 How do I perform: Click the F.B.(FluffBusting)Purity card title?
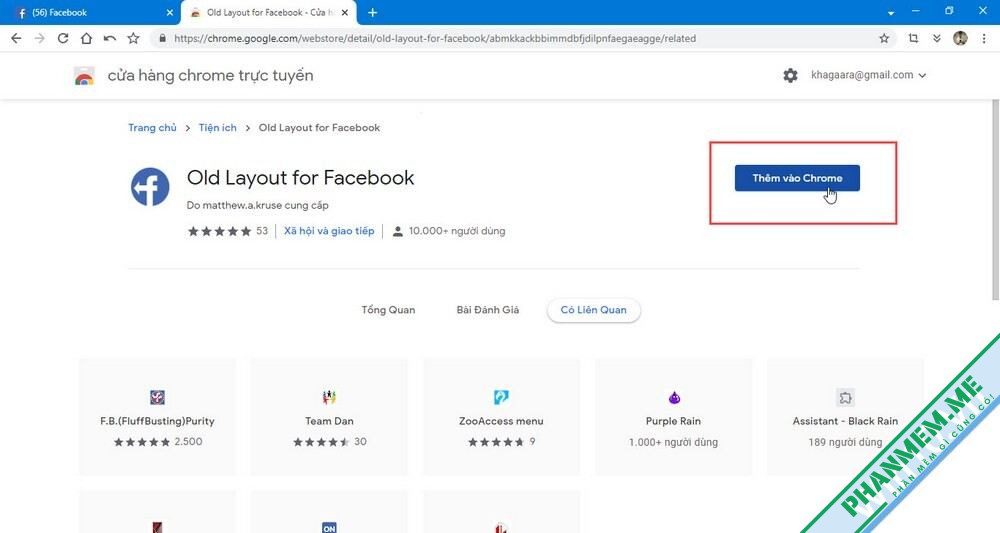point(158,421)
